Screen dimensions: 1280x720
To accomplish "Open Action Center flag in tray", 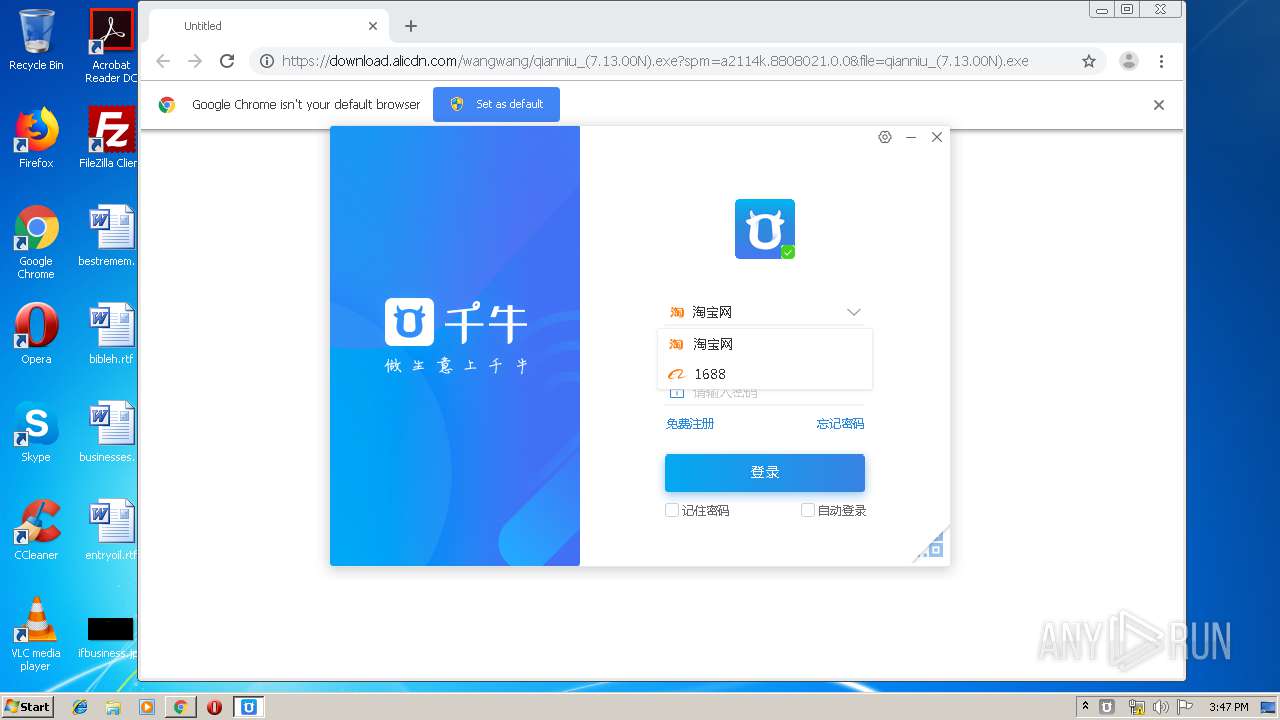I will pos(1185,707).
